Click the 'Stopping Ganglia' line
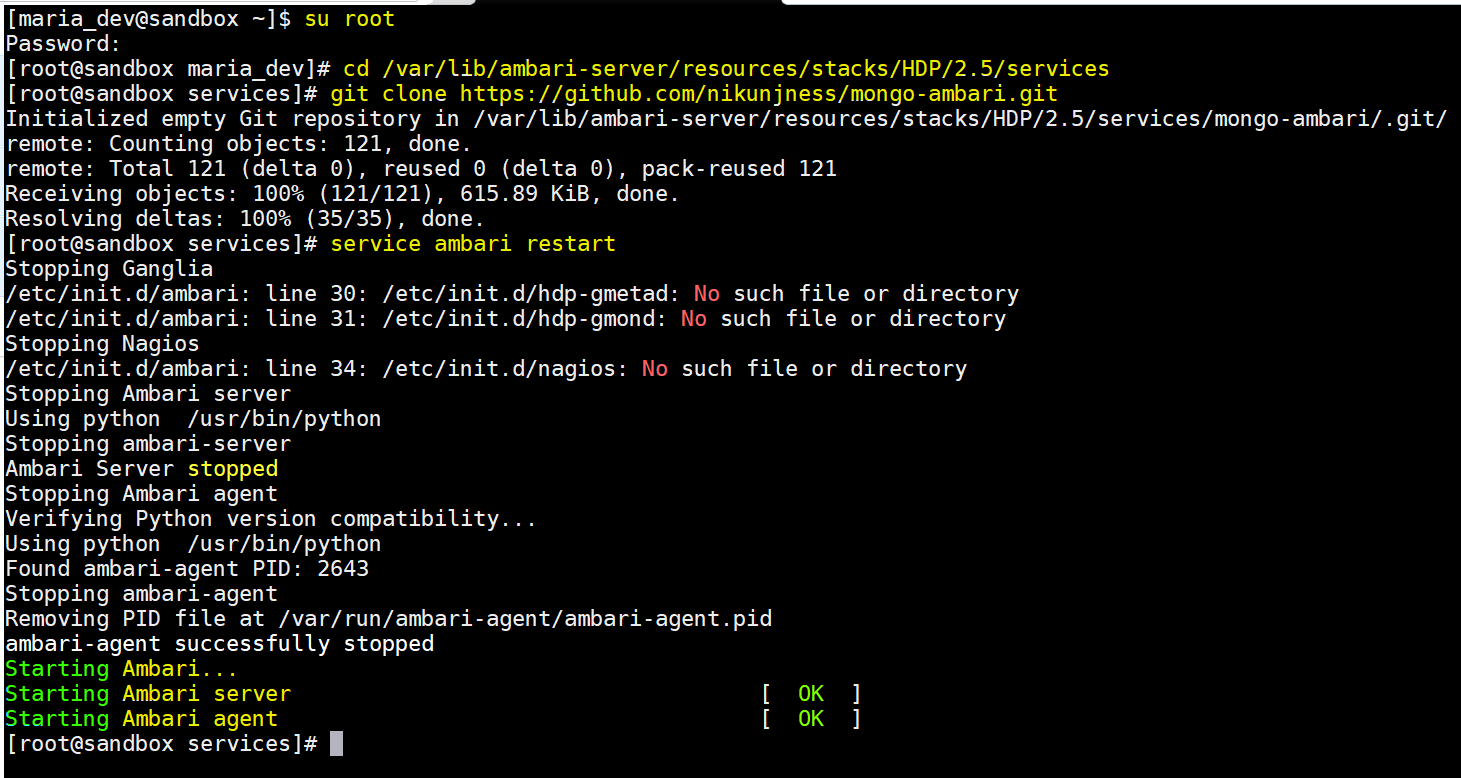Image resolution: width=1461 pixels, height=778 pixels. click(x=109, y=269)
